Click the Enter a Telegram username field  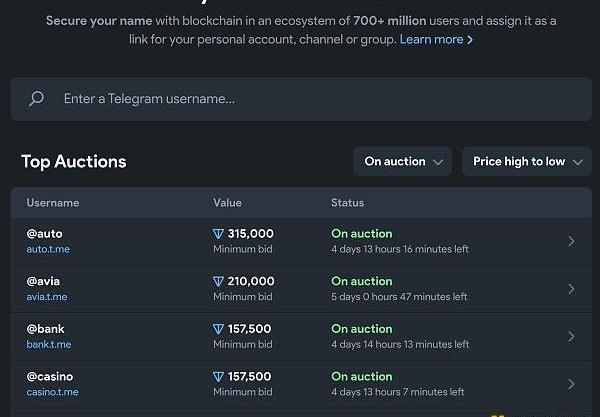[300, 99]
